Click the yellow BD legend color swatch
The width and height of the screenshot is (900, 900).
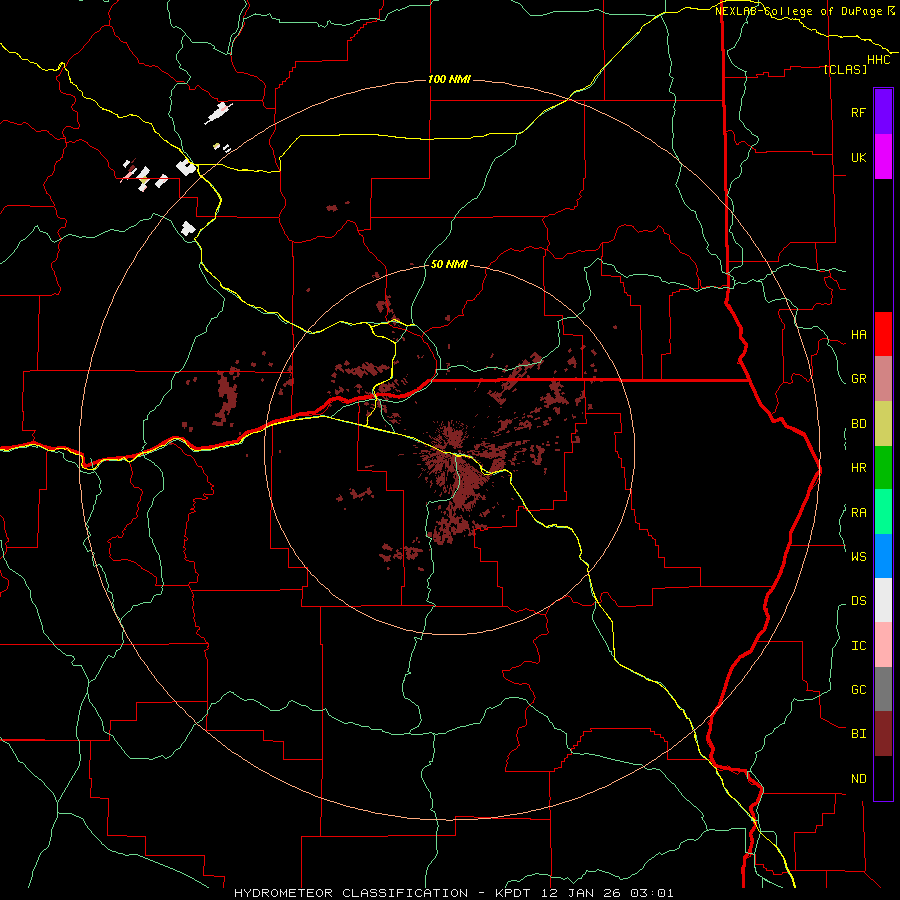click(883, 424)
